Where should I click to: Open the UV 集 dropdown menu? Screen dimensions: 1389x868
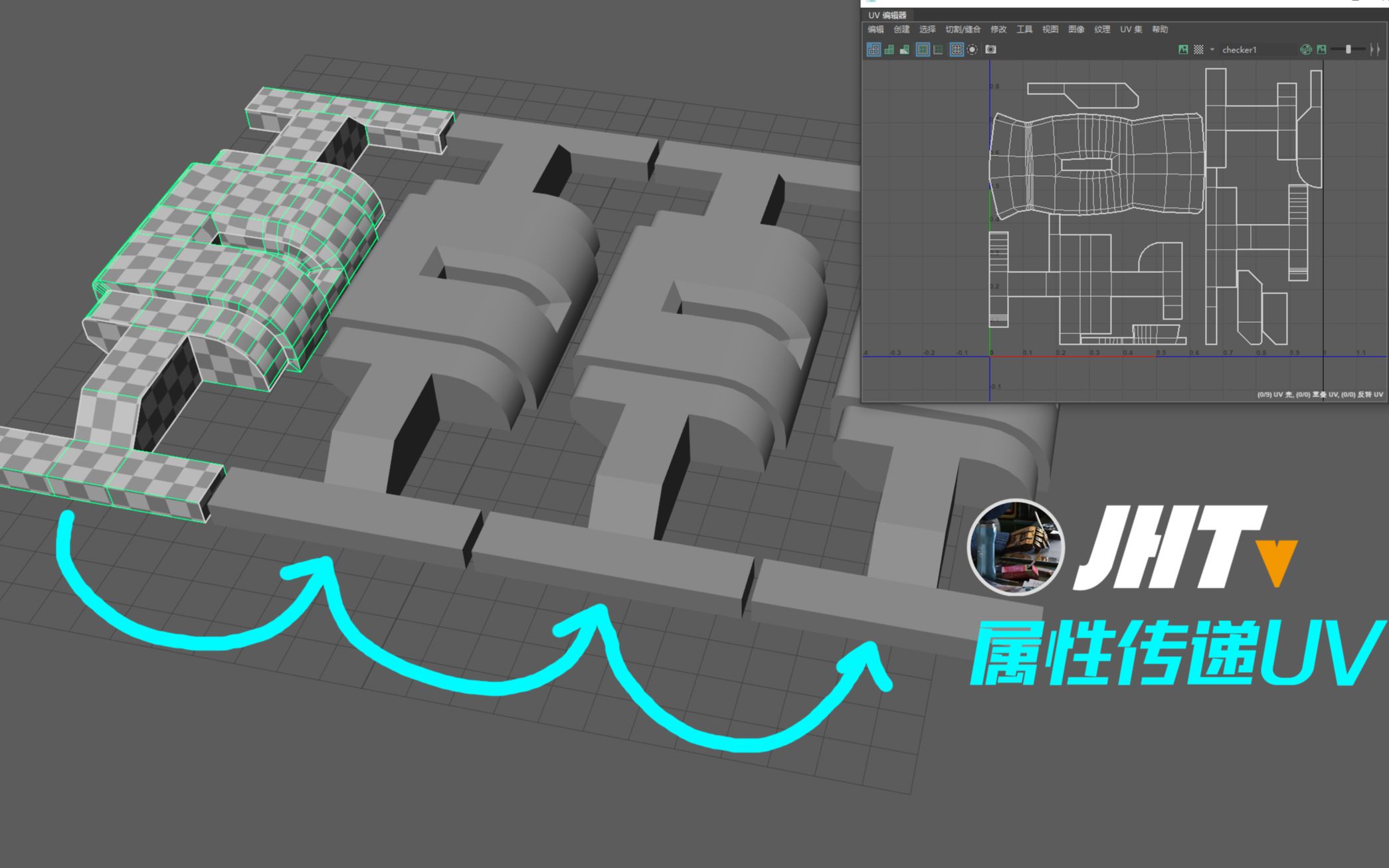click(x=1131, y=29)
